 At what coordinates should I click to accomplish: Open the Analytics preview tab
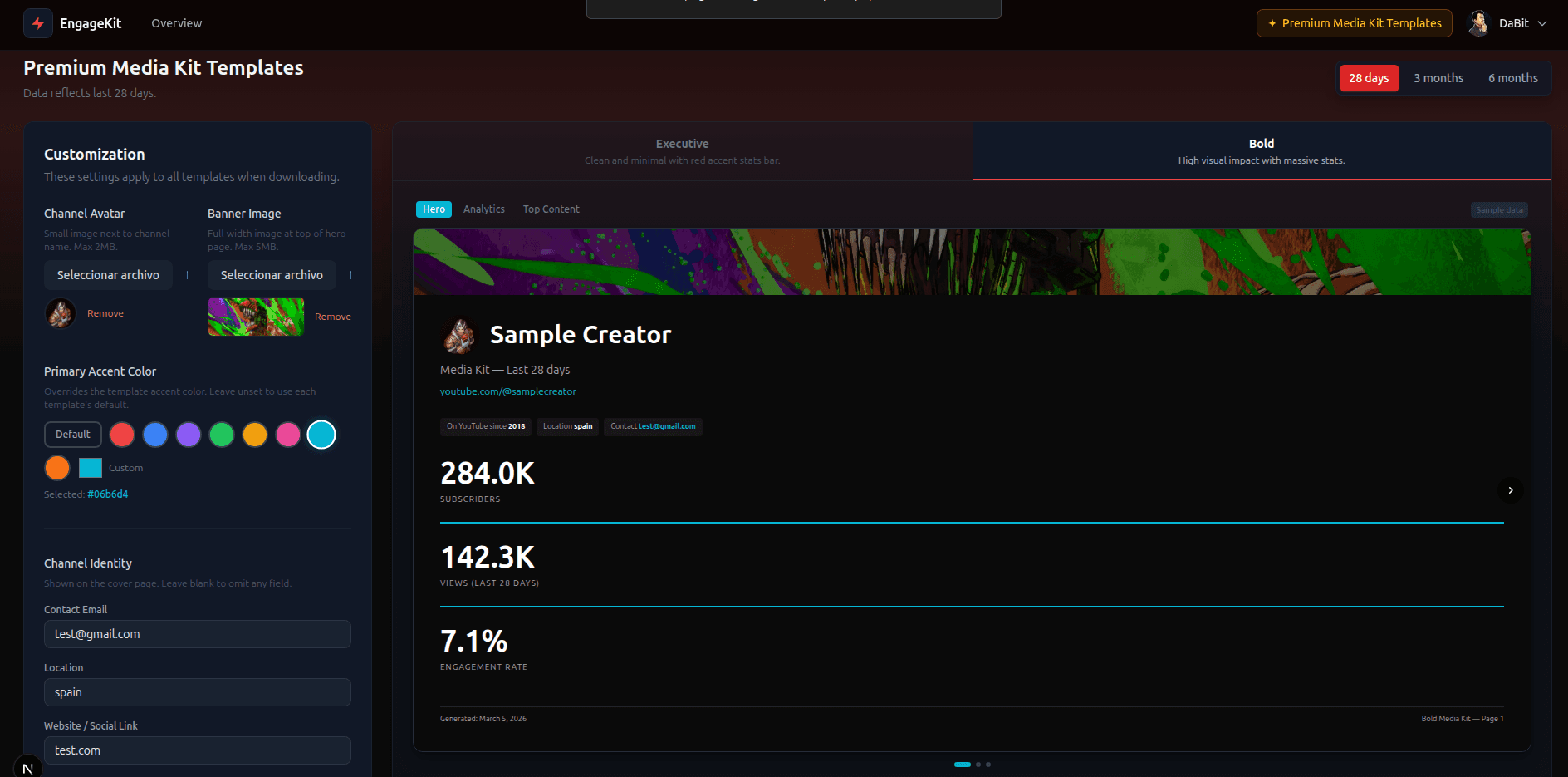[484, 209]
